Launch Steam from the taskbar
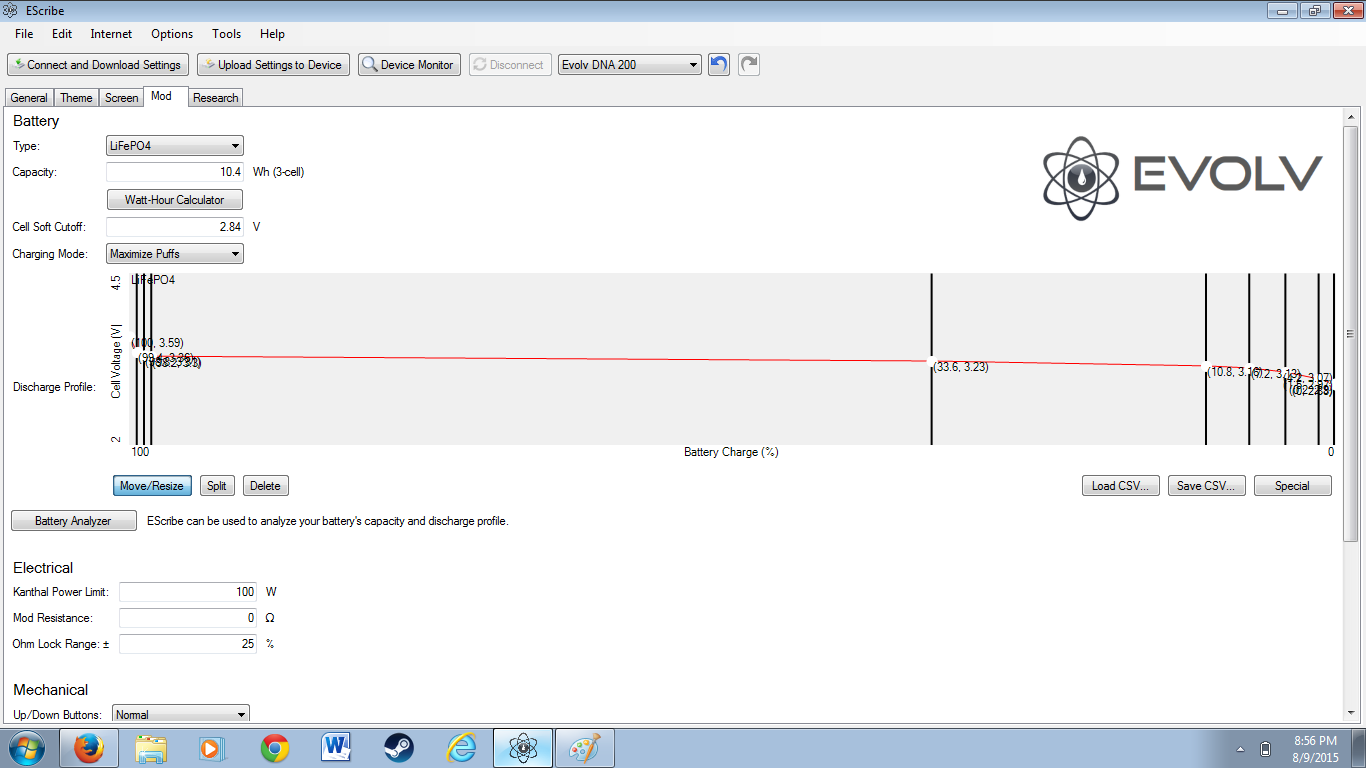 point(399,748)
